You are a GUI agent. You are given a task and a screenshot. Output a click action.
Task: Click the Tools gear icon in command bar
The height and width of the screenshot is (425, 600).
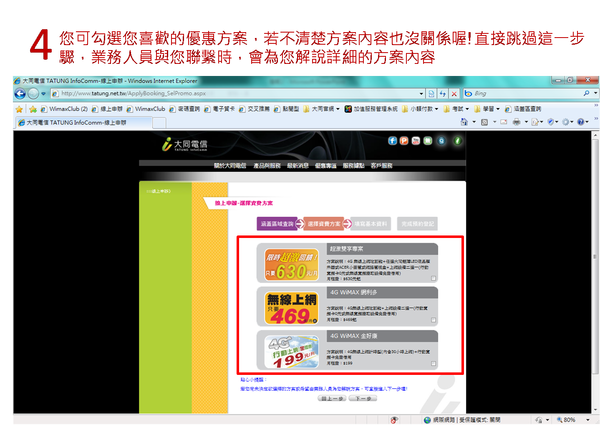565,122
